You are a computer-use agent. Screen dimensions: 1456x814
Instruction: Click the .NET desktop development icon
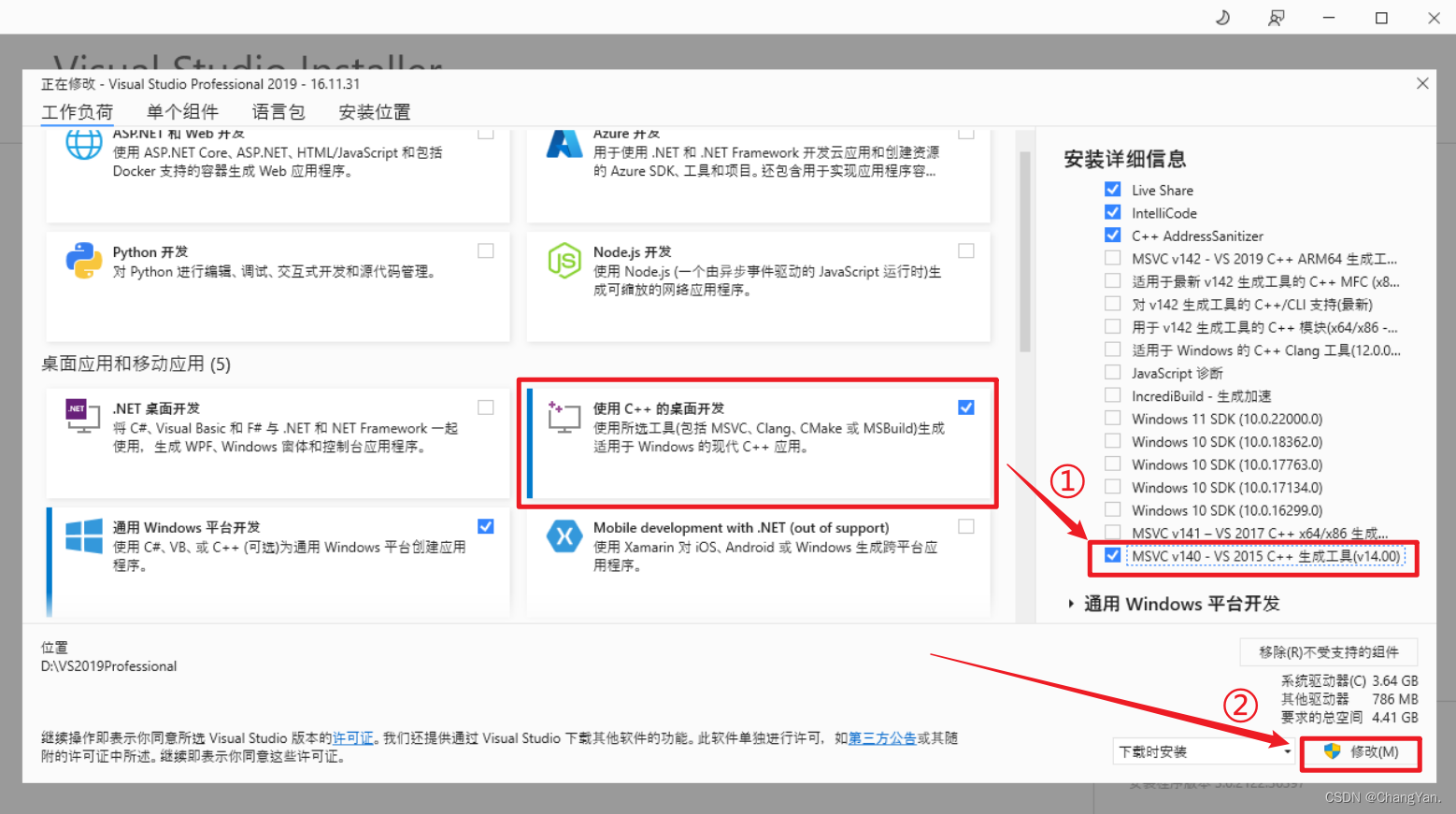(82, 416)
